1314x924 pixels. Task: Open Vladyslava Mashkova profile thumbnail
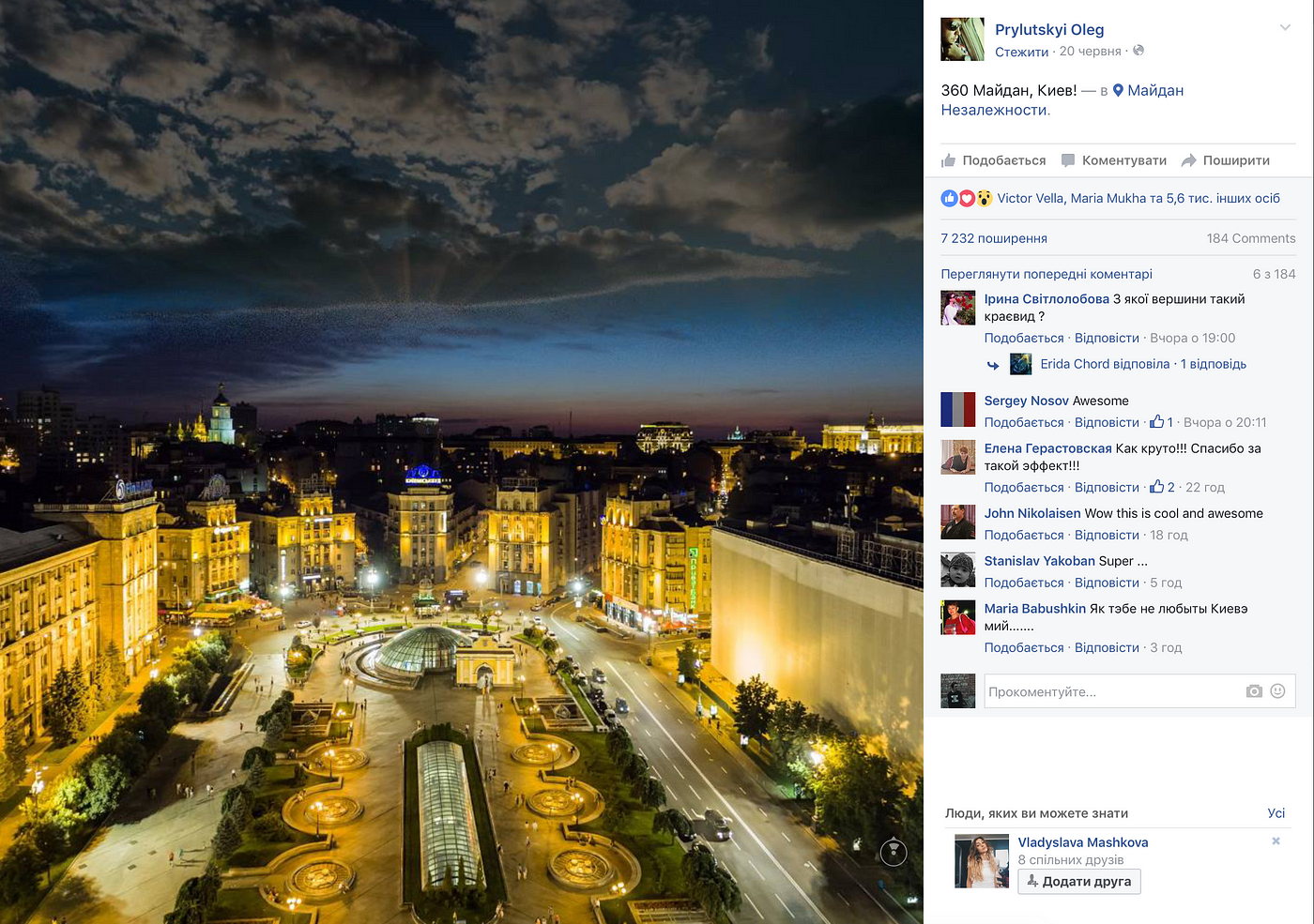982,861
